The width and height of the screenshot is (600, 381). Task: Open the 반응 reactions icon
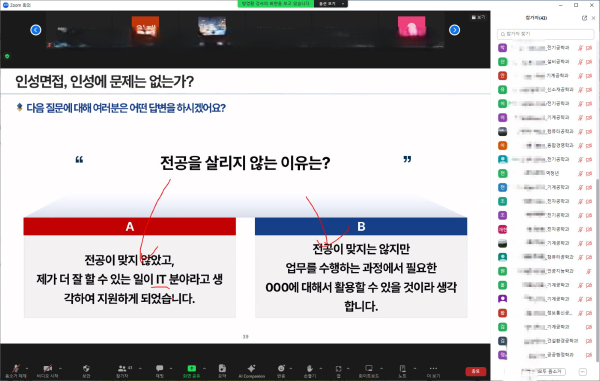tap(281, 368)
